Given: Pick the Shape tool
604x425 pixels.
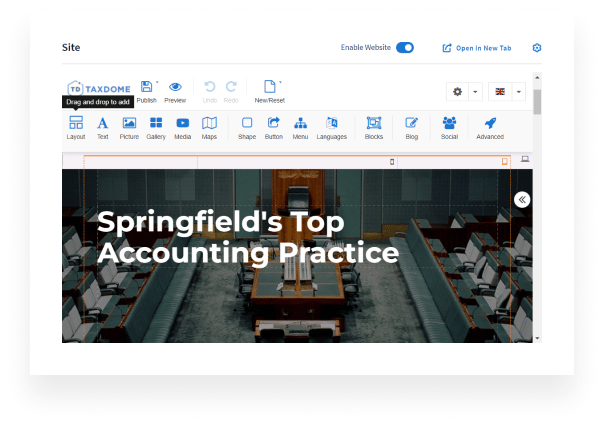Looking at the screenshot, I should tap(247, 127).
